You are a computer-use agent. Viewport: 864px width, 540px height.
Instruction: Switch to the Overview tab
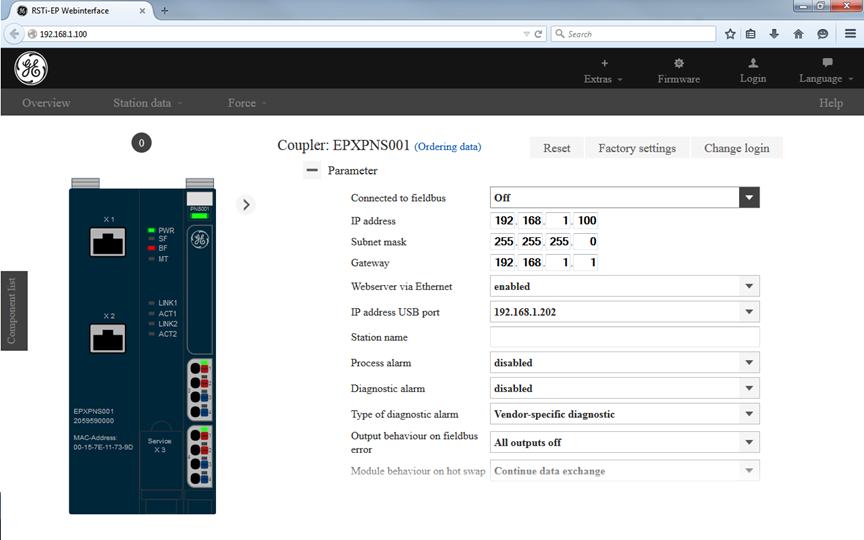coord(46,103)
